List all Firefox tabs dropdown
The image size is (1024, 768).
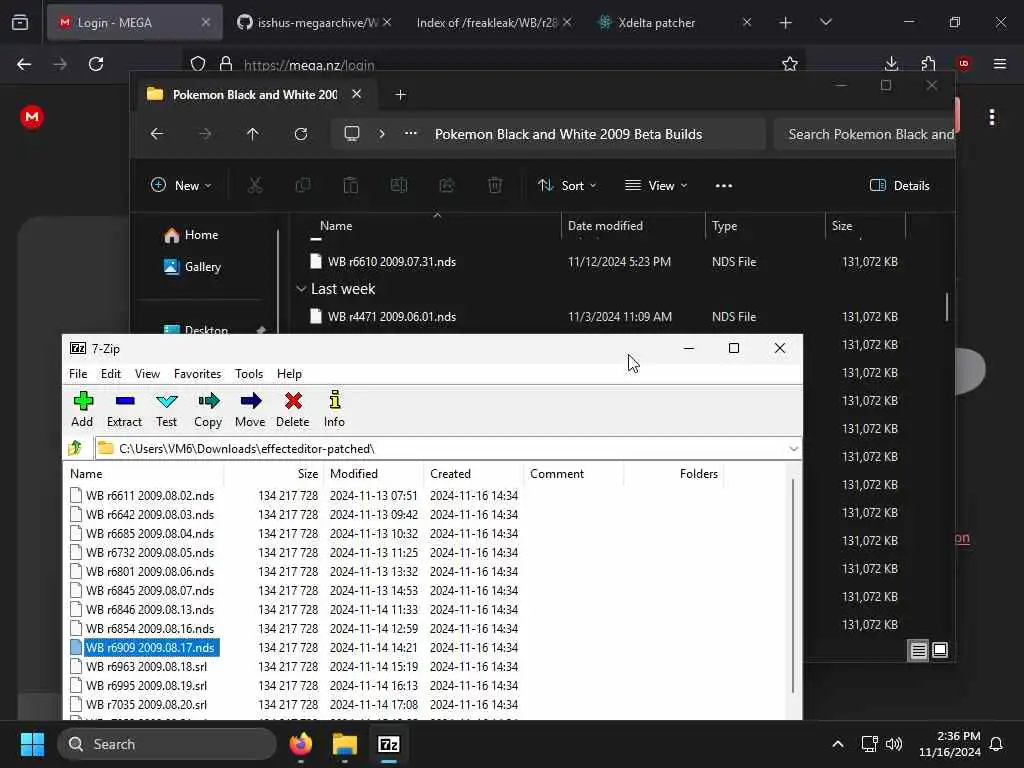(x=825, y=23)
